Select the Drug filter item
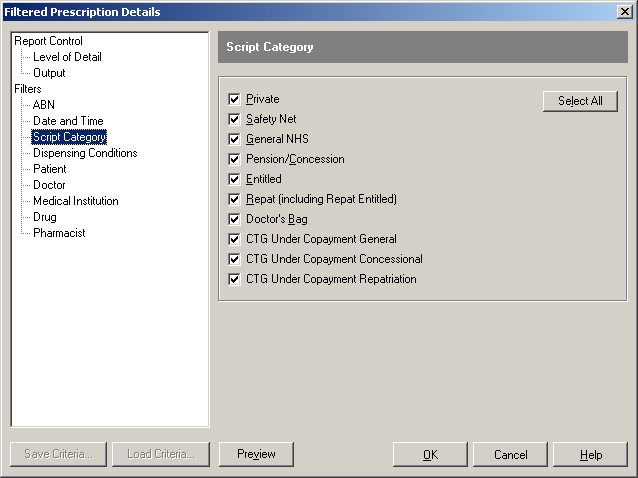 [x=45, y=217]
